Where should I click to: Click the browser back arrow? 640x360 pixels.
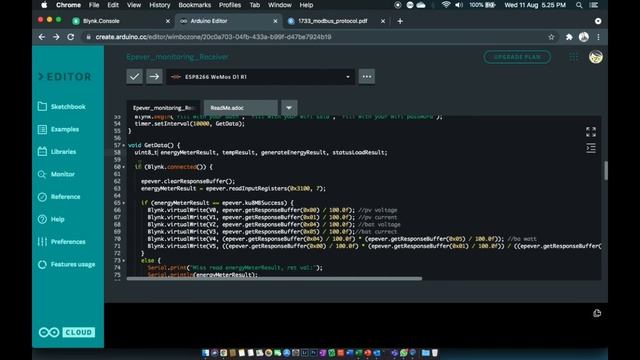[x=42, y=37]
